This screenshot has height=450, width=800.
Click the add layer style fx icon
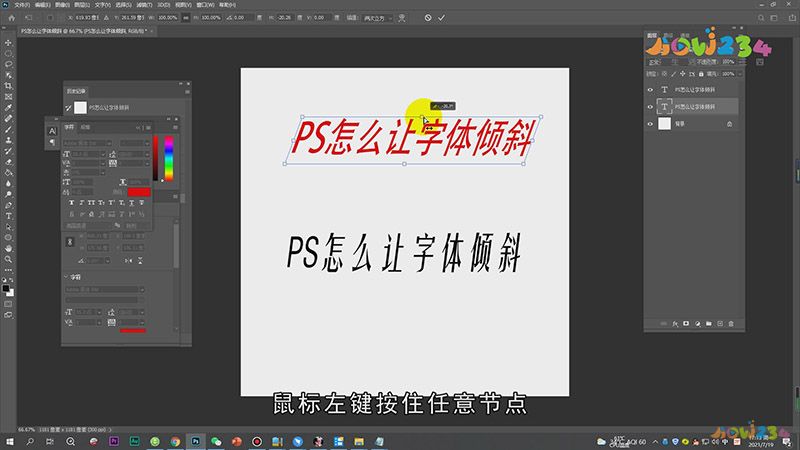coord(675,323)
